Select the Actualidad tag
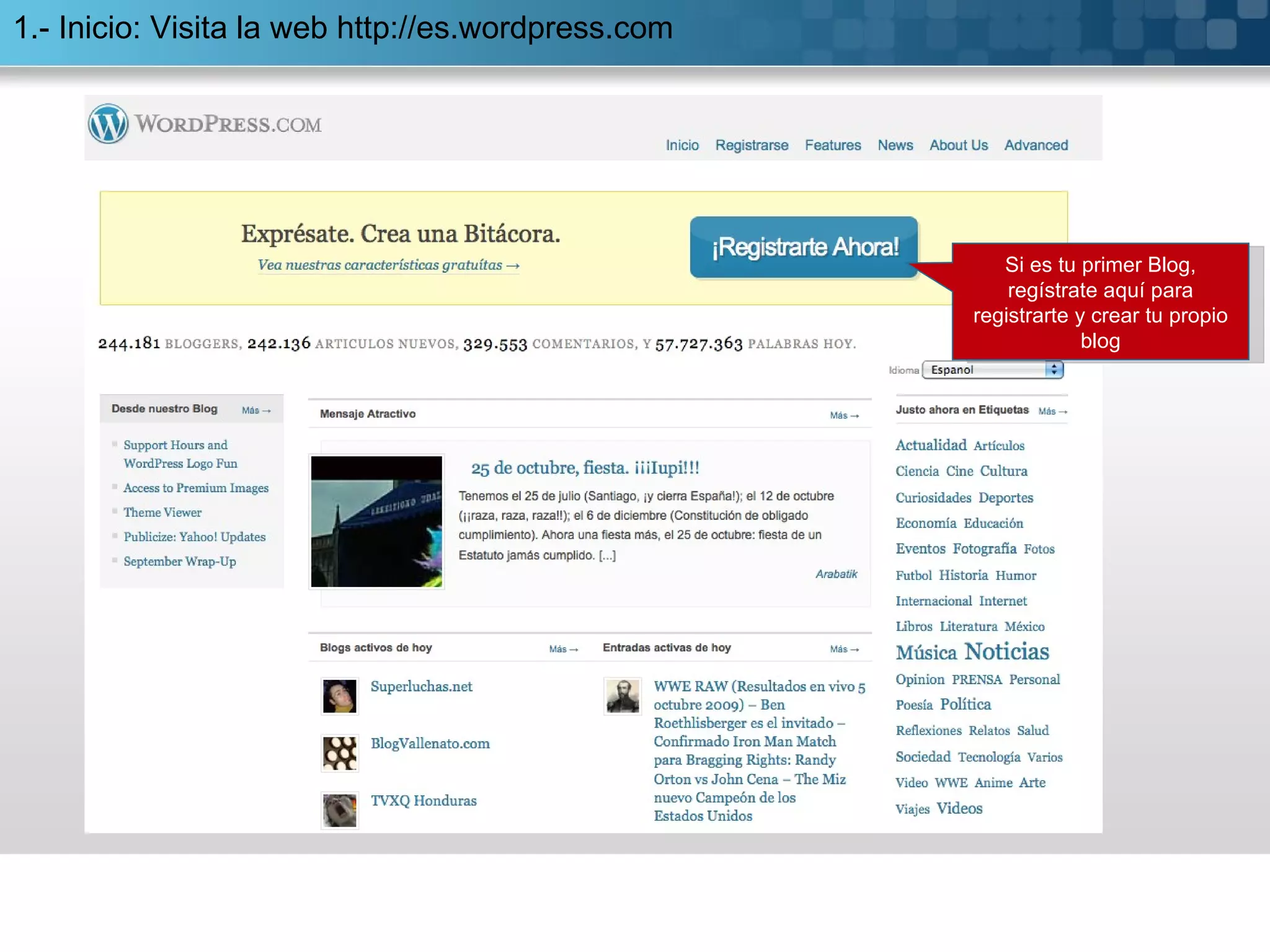Image resolution: width=1270 pixels, height=952 pixels. tap(931, 445)
